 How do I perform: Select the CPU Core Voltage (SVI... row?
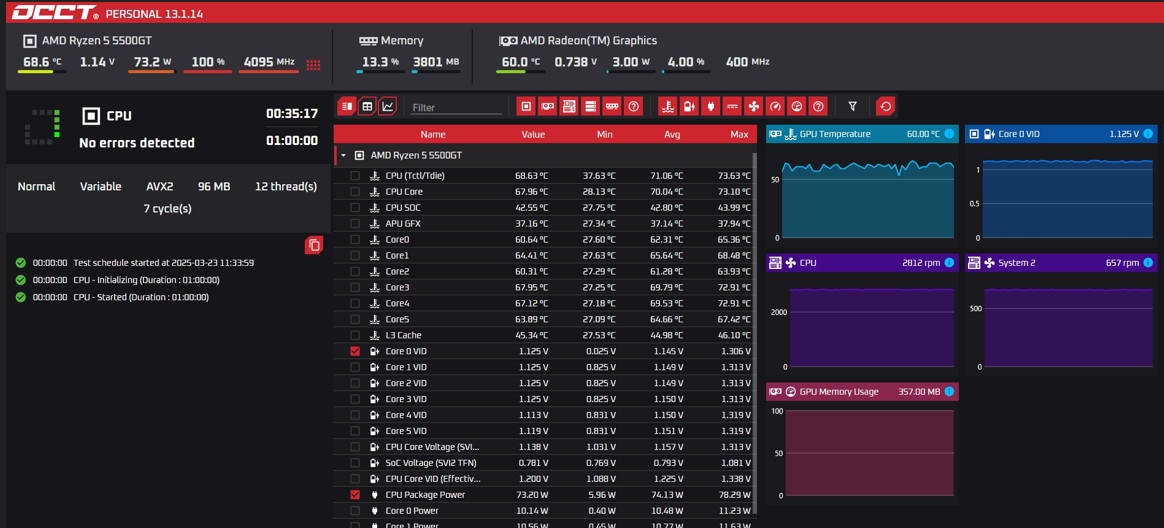click(544, 447)
